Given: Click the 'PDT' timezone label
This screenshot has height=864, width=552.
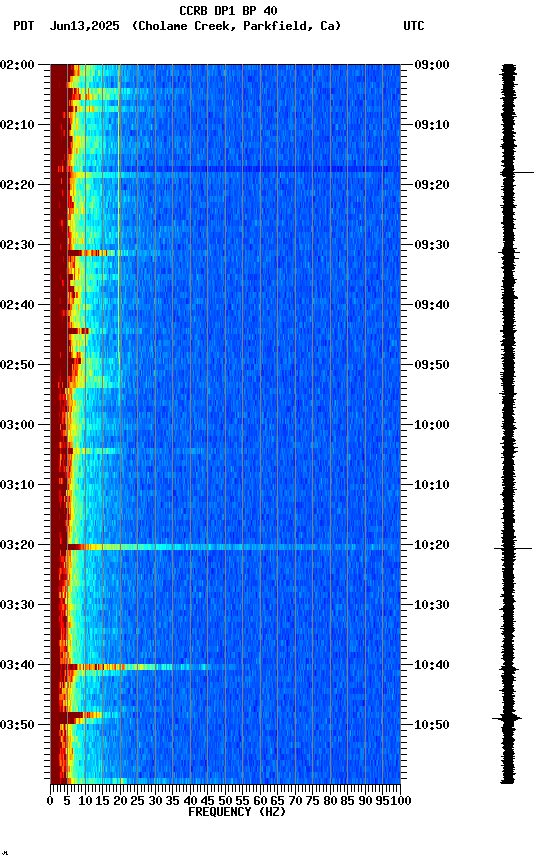Looking at the screenshot, I should (x=24, y=26).
